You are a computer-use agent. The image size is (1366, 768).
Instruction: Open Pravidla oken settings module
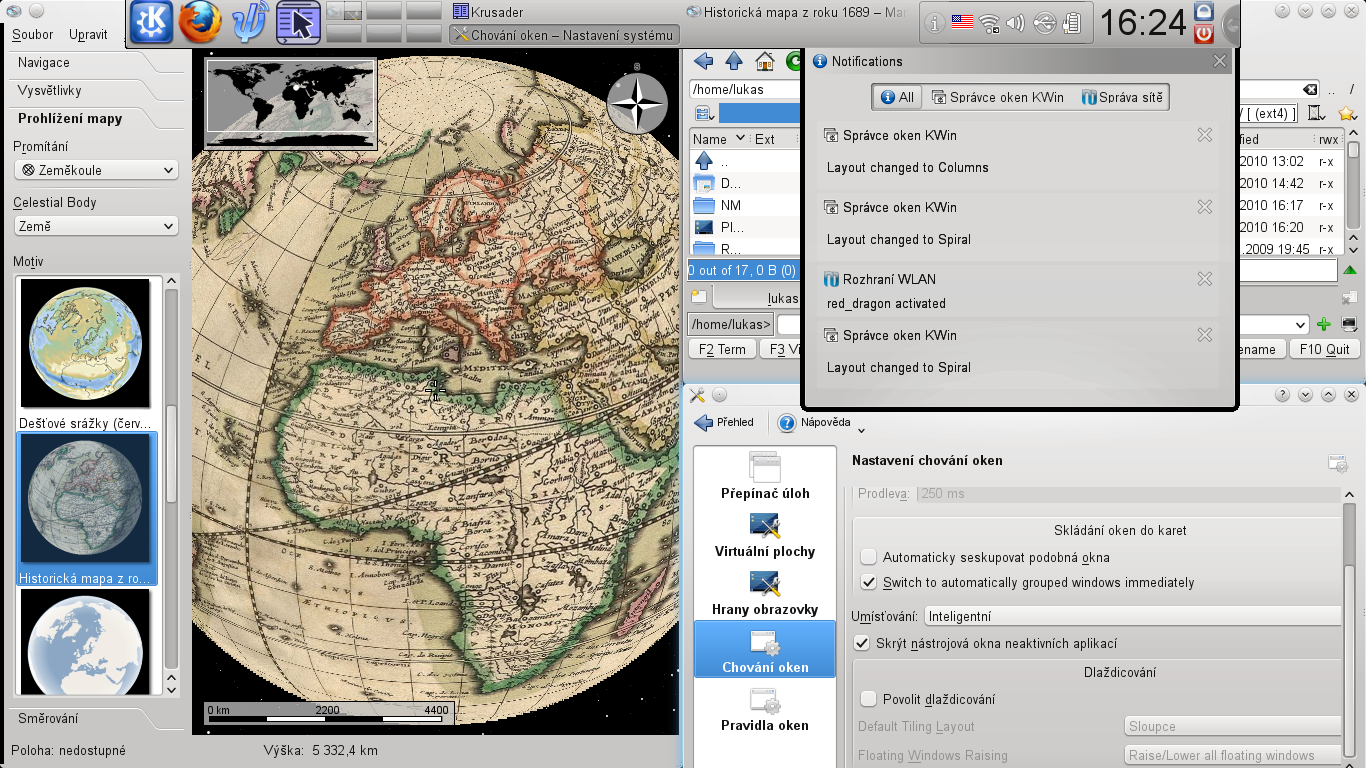tap(765, 707)
